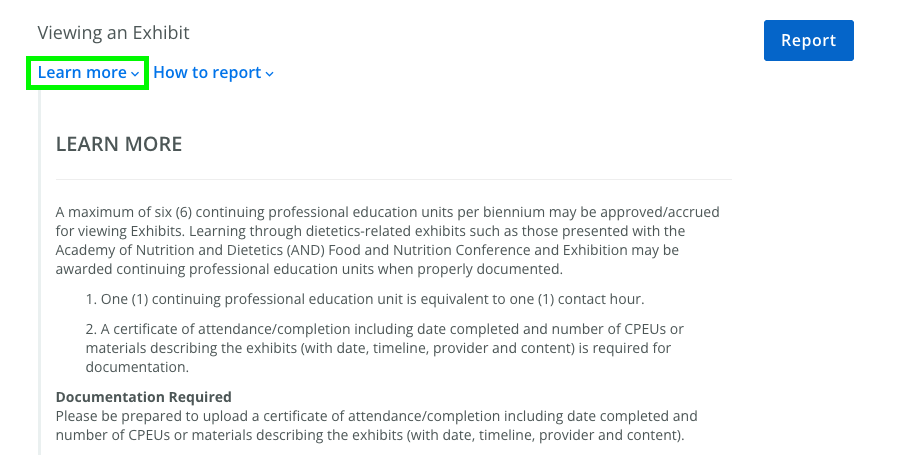
Task: Click the "2." list number marker
Action: pos(91,329)
